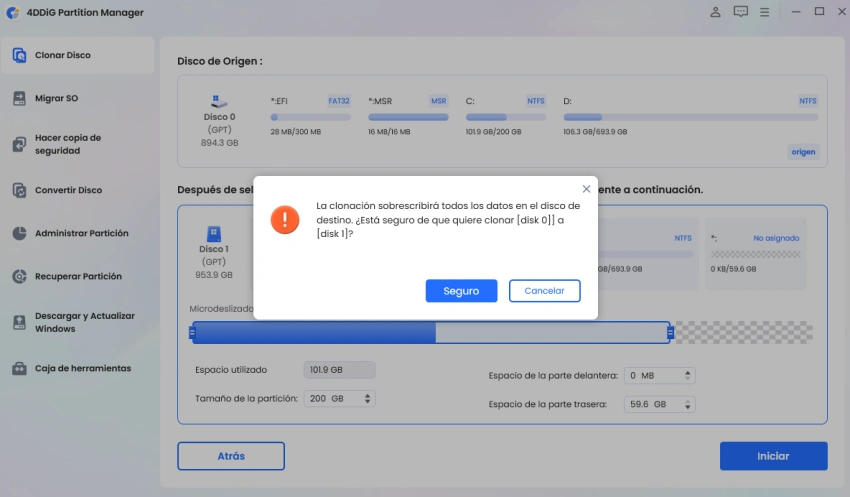Open Descargar y Actualizar Windows section
Image resolution: width=850 pixels, height=497 pixels.
(78, 322)
